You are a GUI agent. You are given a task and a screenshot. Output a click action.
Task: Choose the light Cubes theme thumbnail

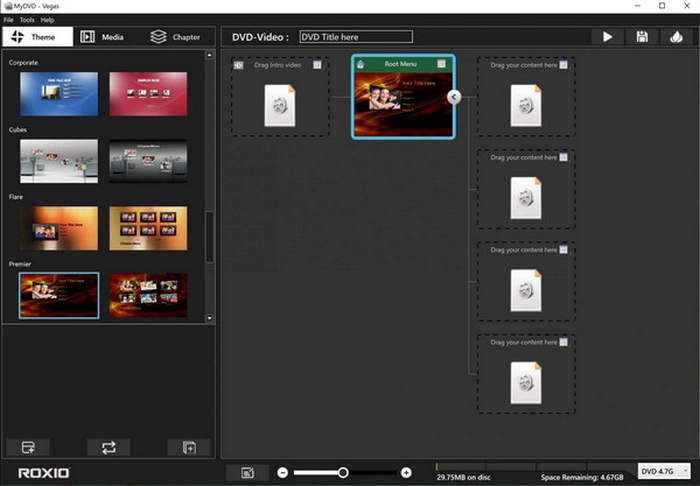(59, 161)
